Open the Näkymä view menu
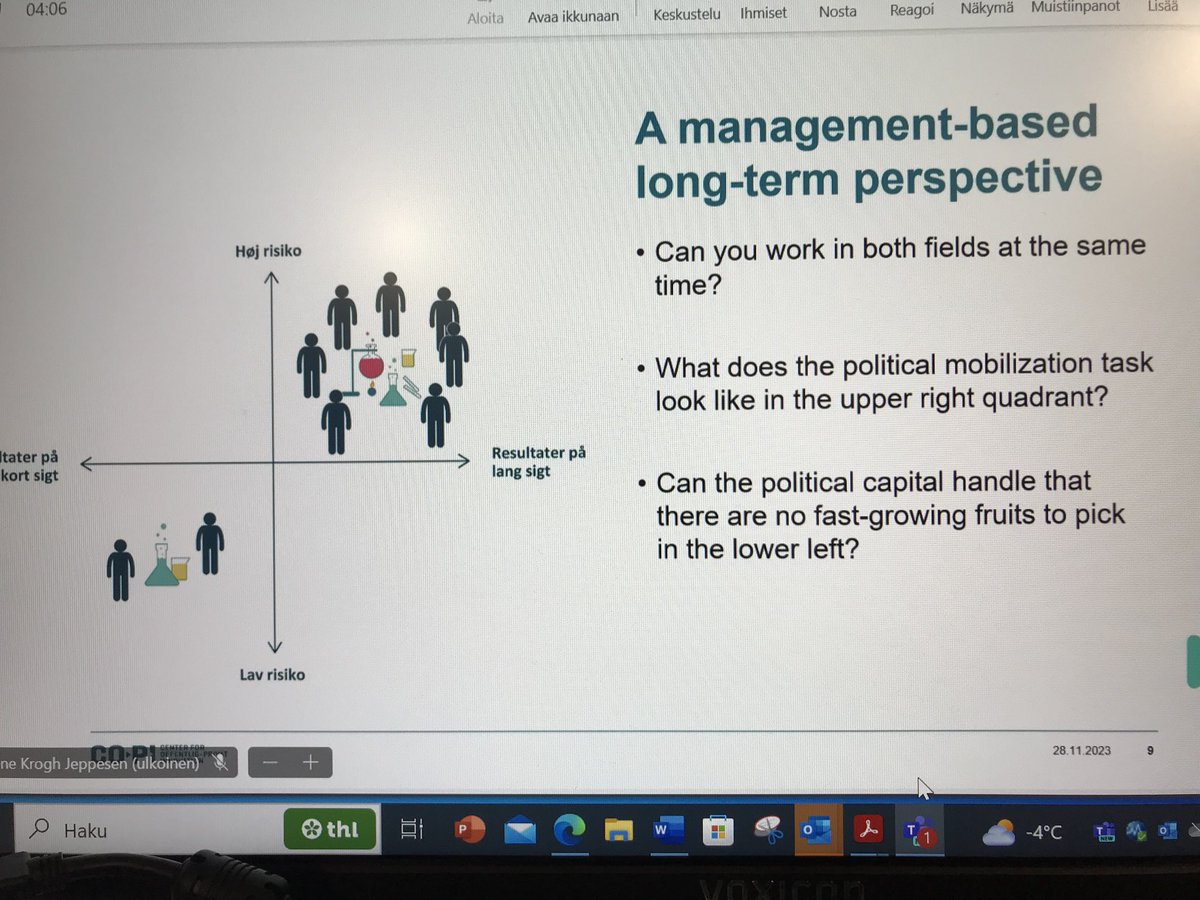The width and height of the screenshot is (1200, 900). [987, 9]
